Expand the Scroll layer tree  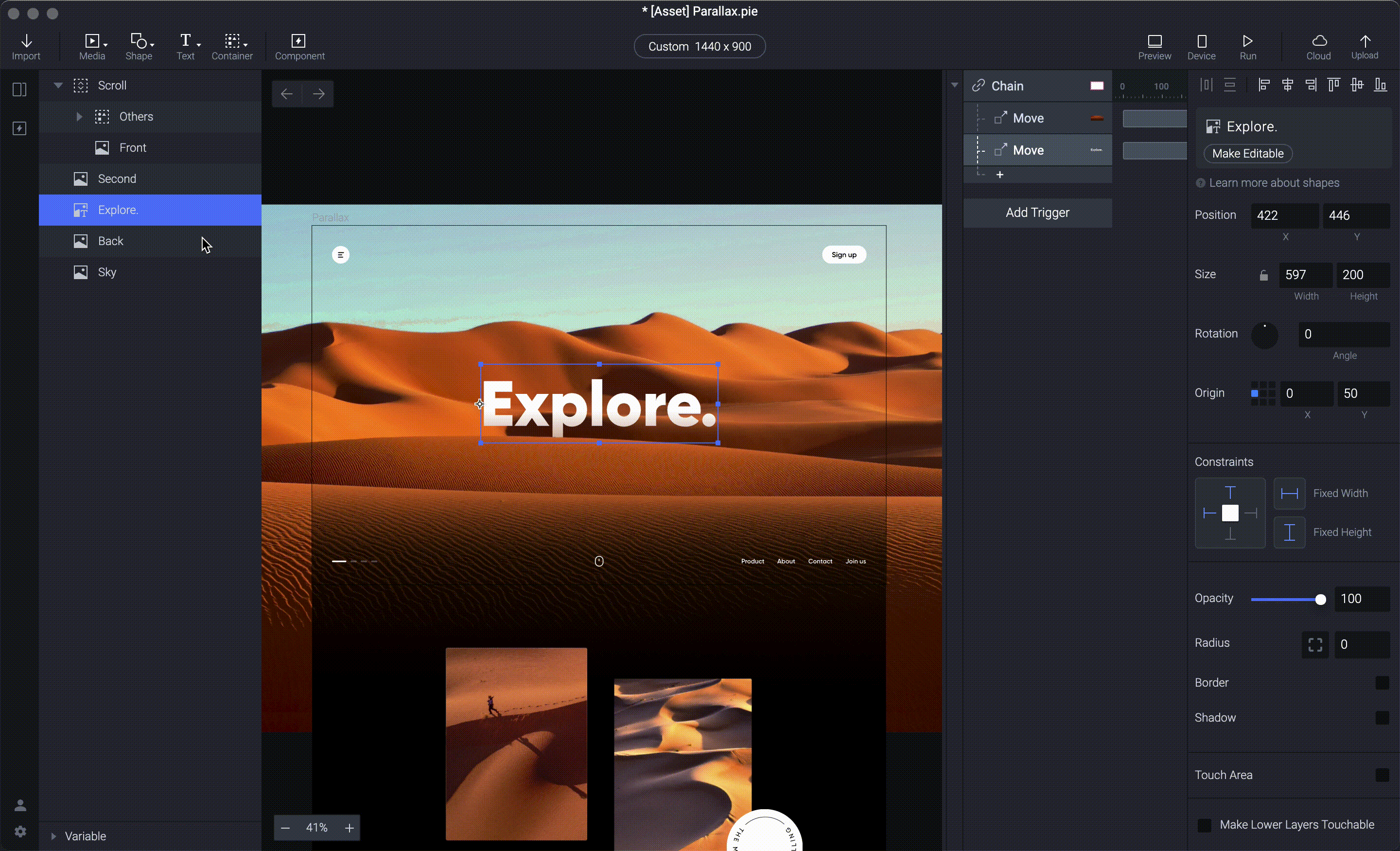pos(58,85)
